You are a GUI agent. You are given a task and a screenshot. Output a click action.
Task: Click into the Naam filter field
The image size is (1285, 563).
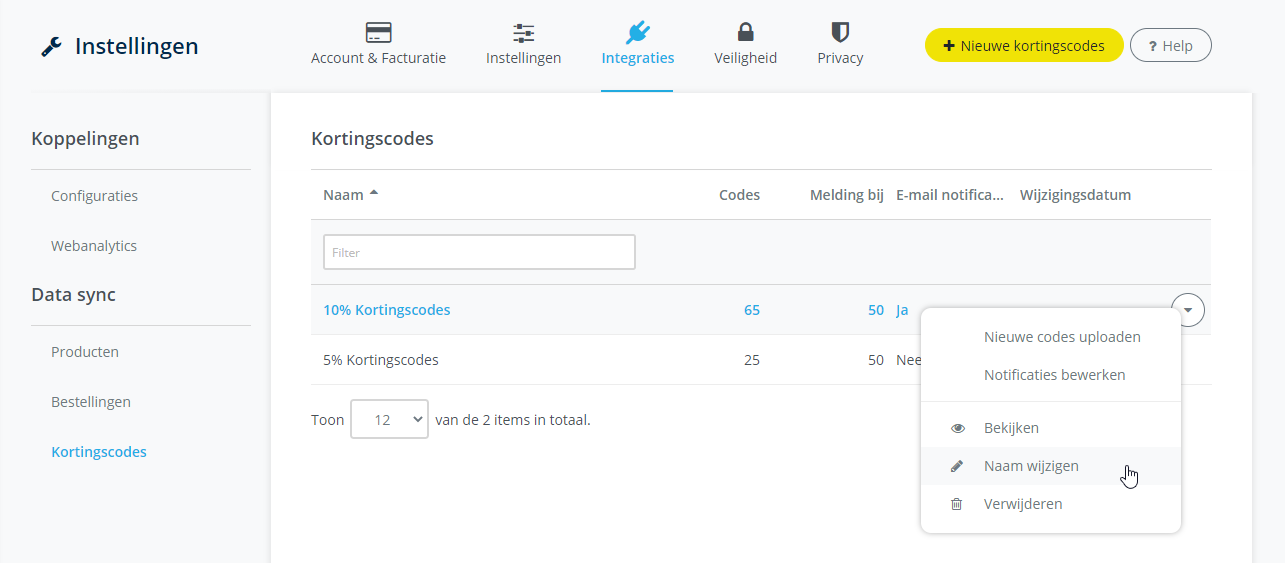pyautogui.click(x=479, y=253)
